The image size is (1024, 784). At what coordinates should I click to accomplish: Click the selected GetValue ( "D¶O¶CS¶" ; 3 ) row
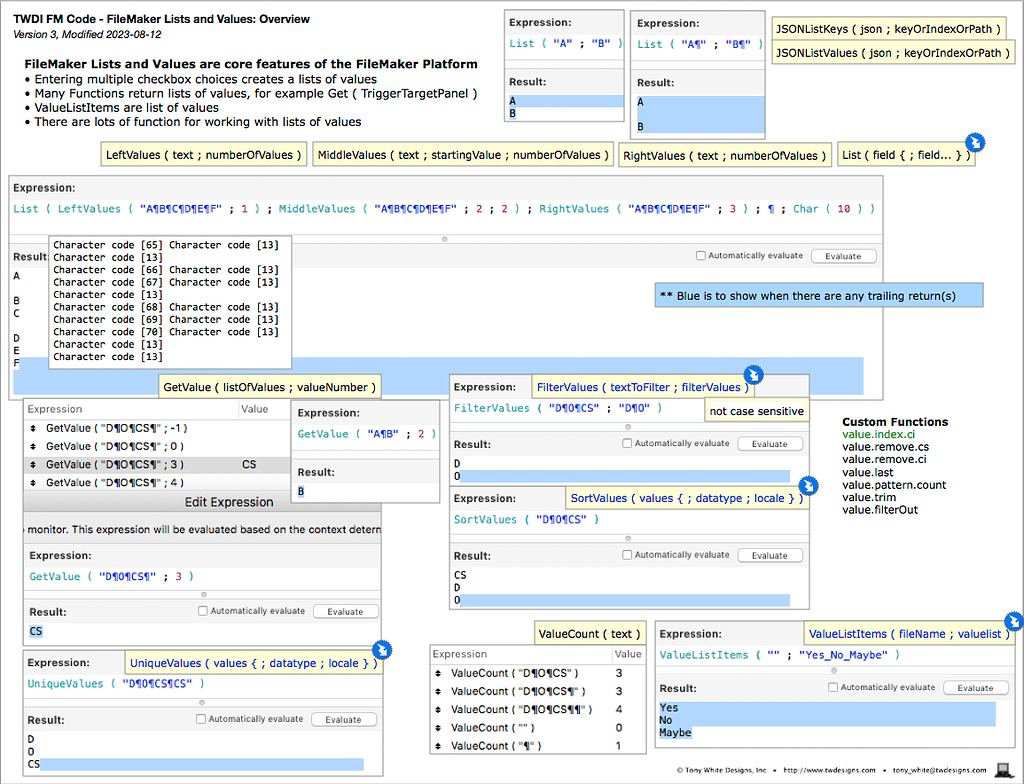(120, 464)
